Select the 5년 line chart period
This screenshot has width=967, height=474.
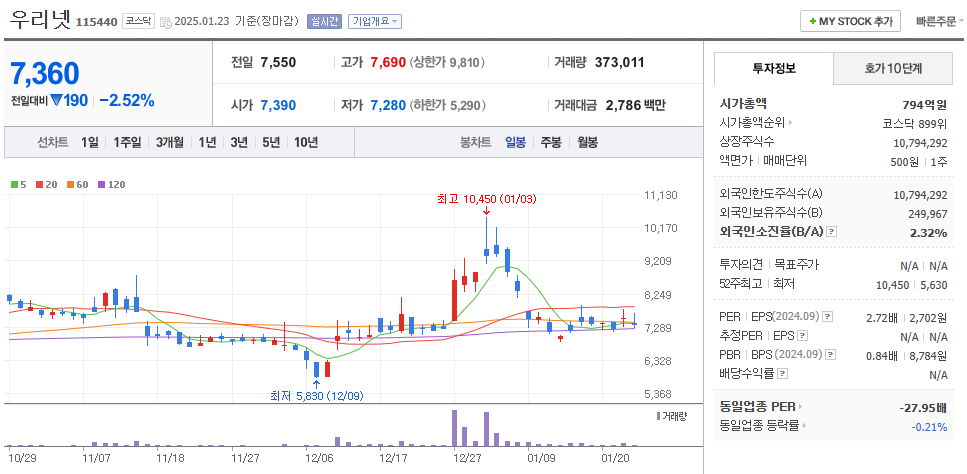pyautogui.click(x=271, y=142)
